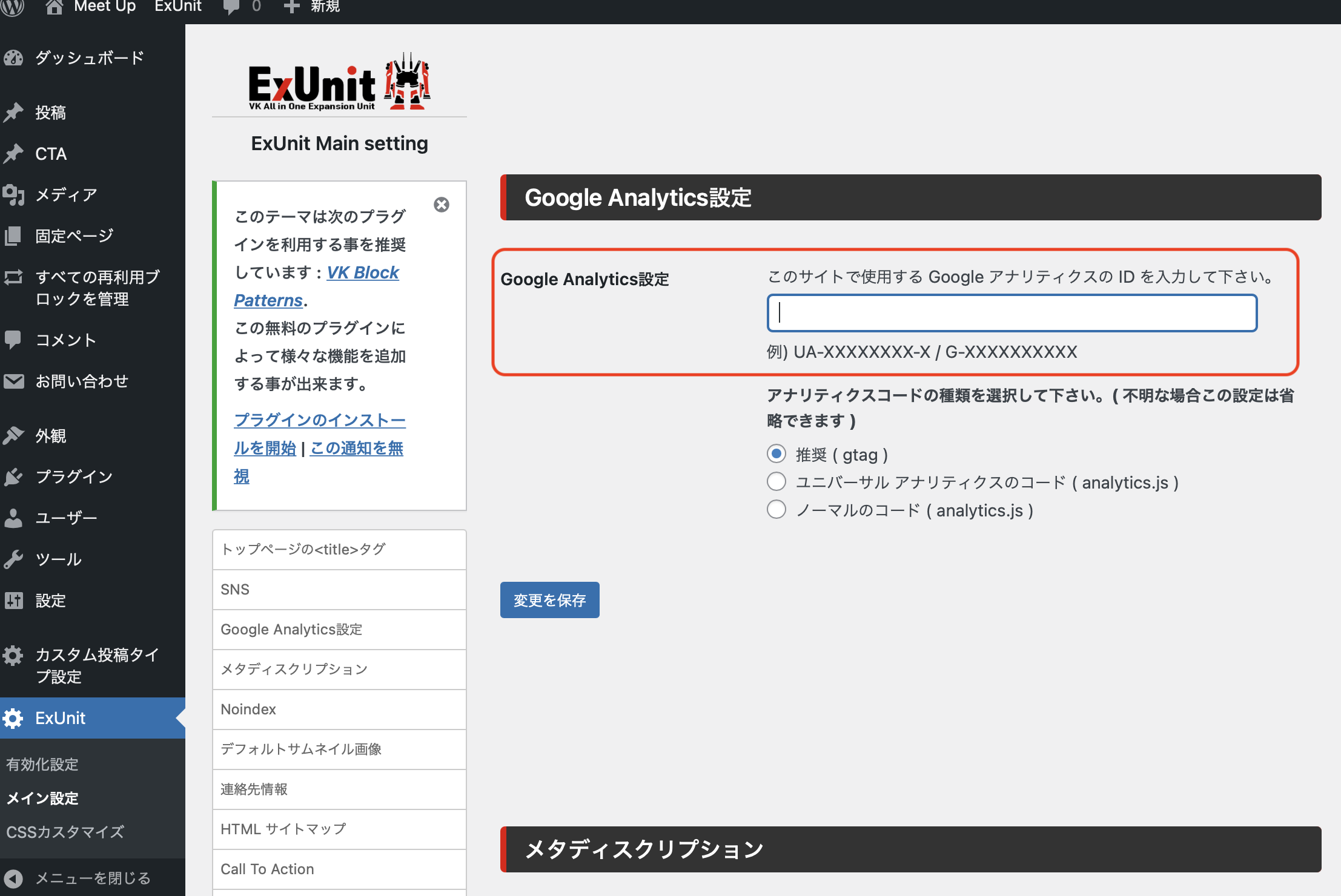This screenshot has height=896, width=1341.
Task: Open 新規 in the admin bar
Action: click(325, 7)
